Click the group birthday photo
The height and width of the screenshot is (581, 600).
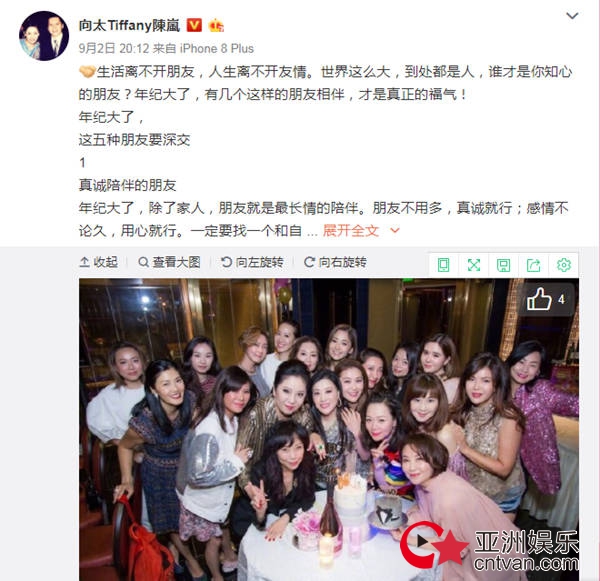(x=329, y=429)
